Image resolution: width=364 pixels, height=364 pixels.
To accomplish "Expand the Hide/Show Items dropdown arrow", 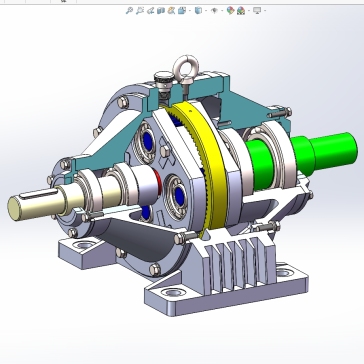I will tap(222, 11).
